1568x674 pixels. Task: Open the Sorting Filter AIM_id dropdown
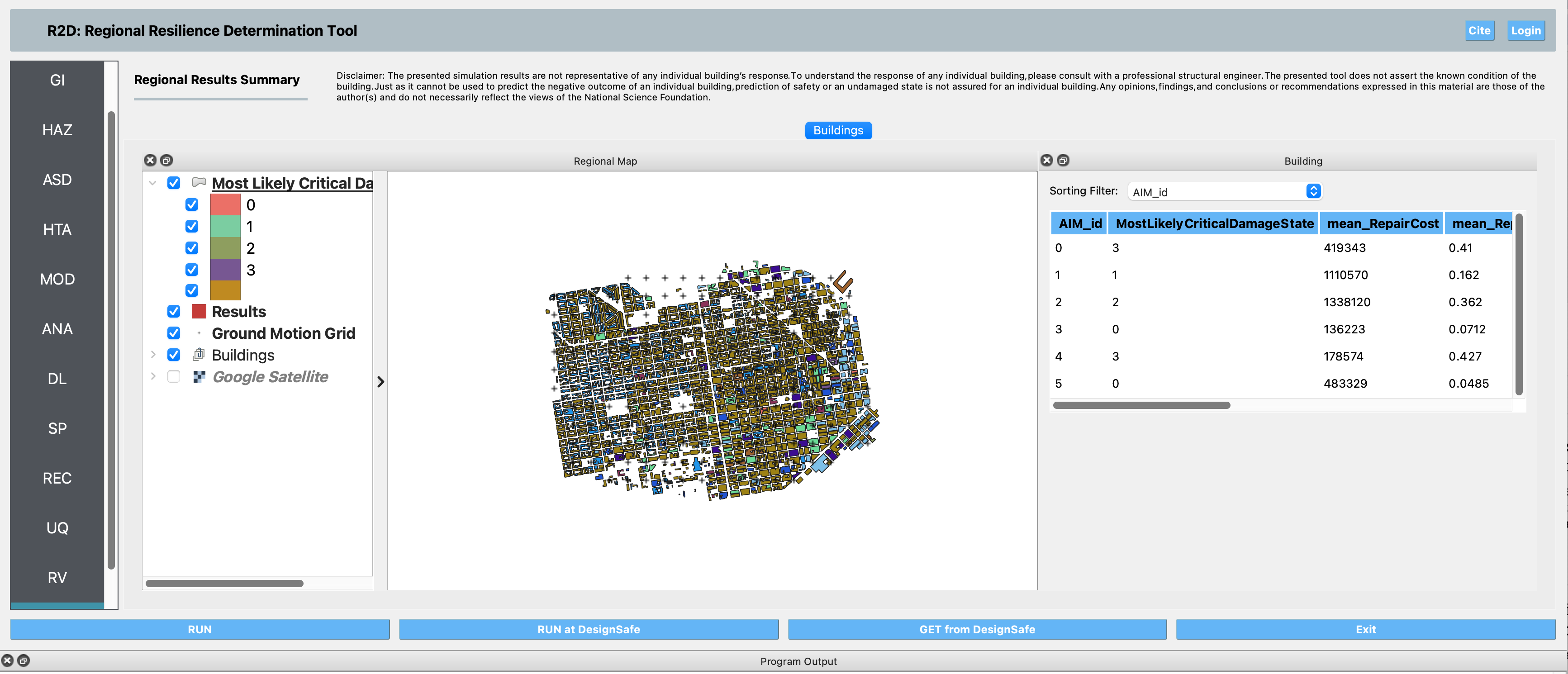[x=1224, y=192]
